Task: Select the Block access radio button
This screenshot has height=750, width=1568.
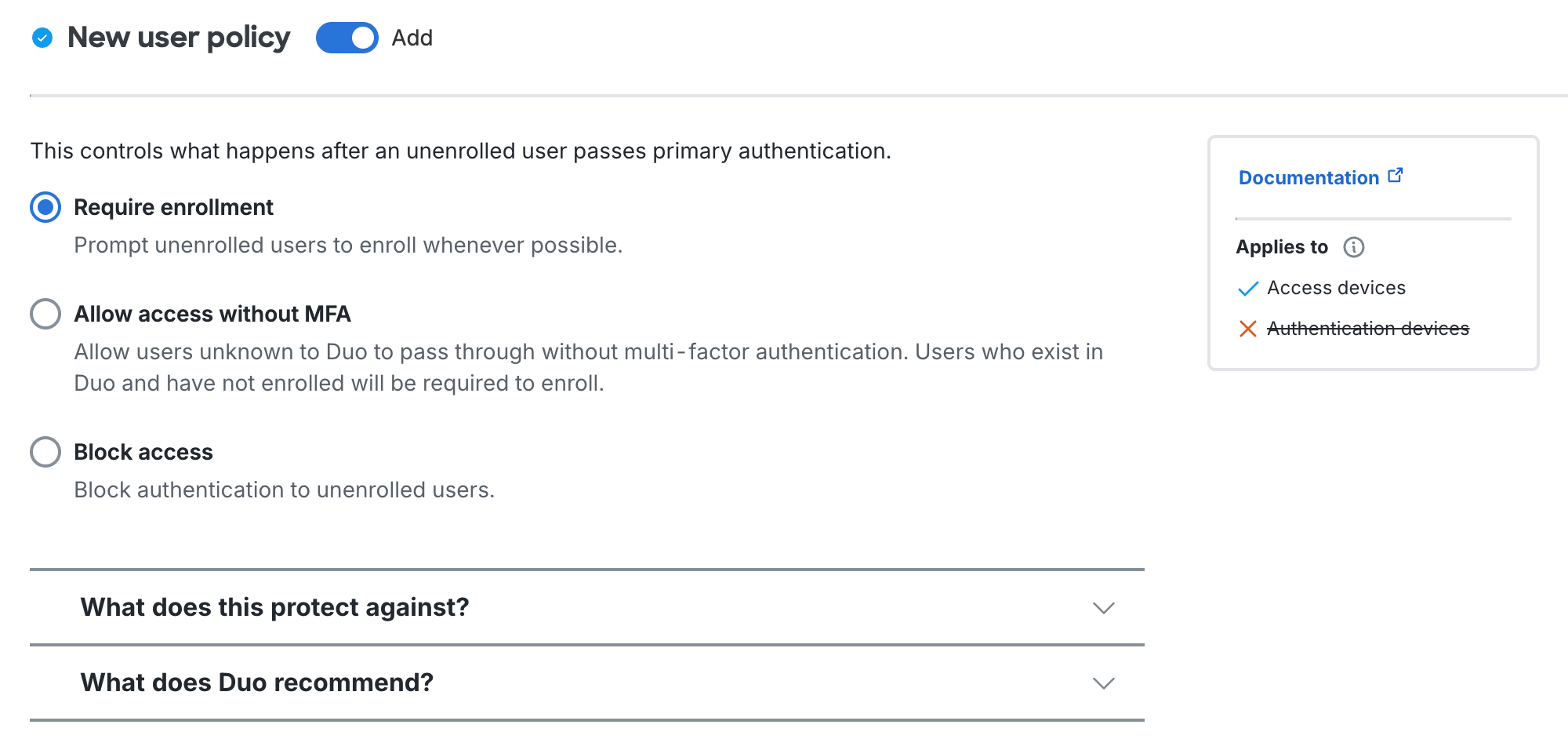Action: [46, 452]
